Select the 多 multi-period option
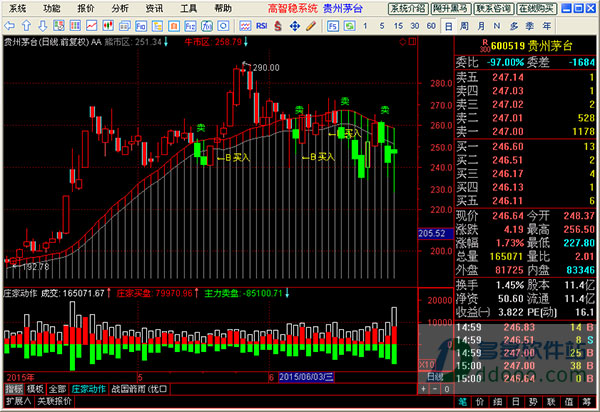600x412 pixels. tap(514, 26)
